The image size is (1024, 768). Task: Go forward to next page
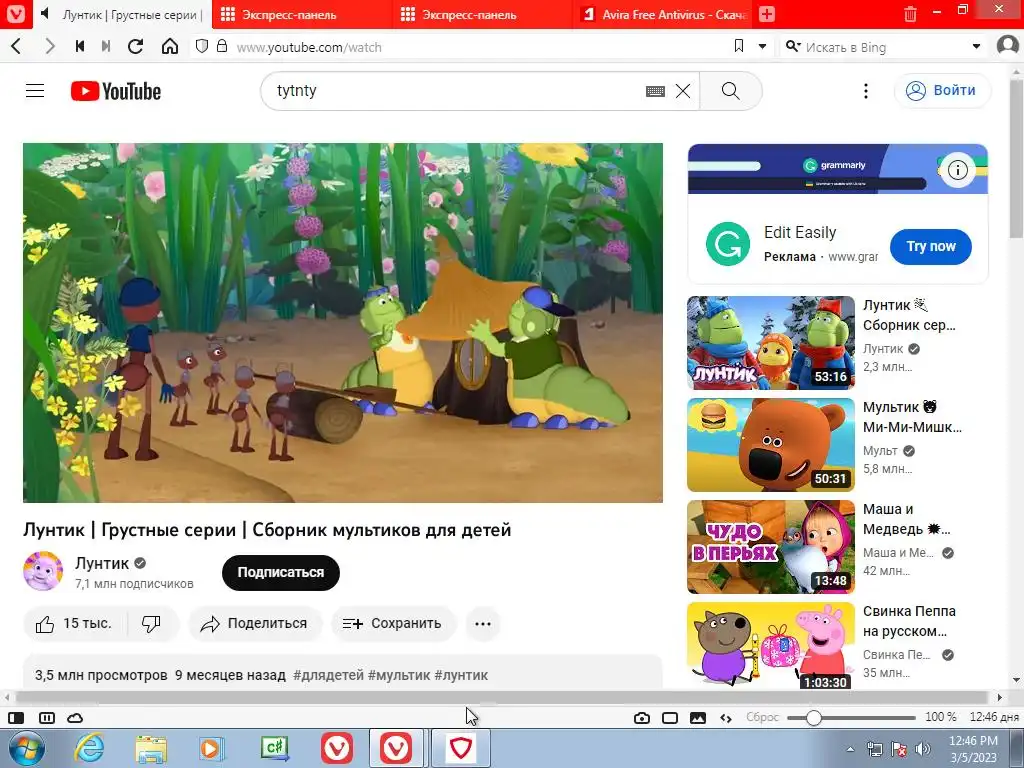pyautogui.click(x=50, y=46)
